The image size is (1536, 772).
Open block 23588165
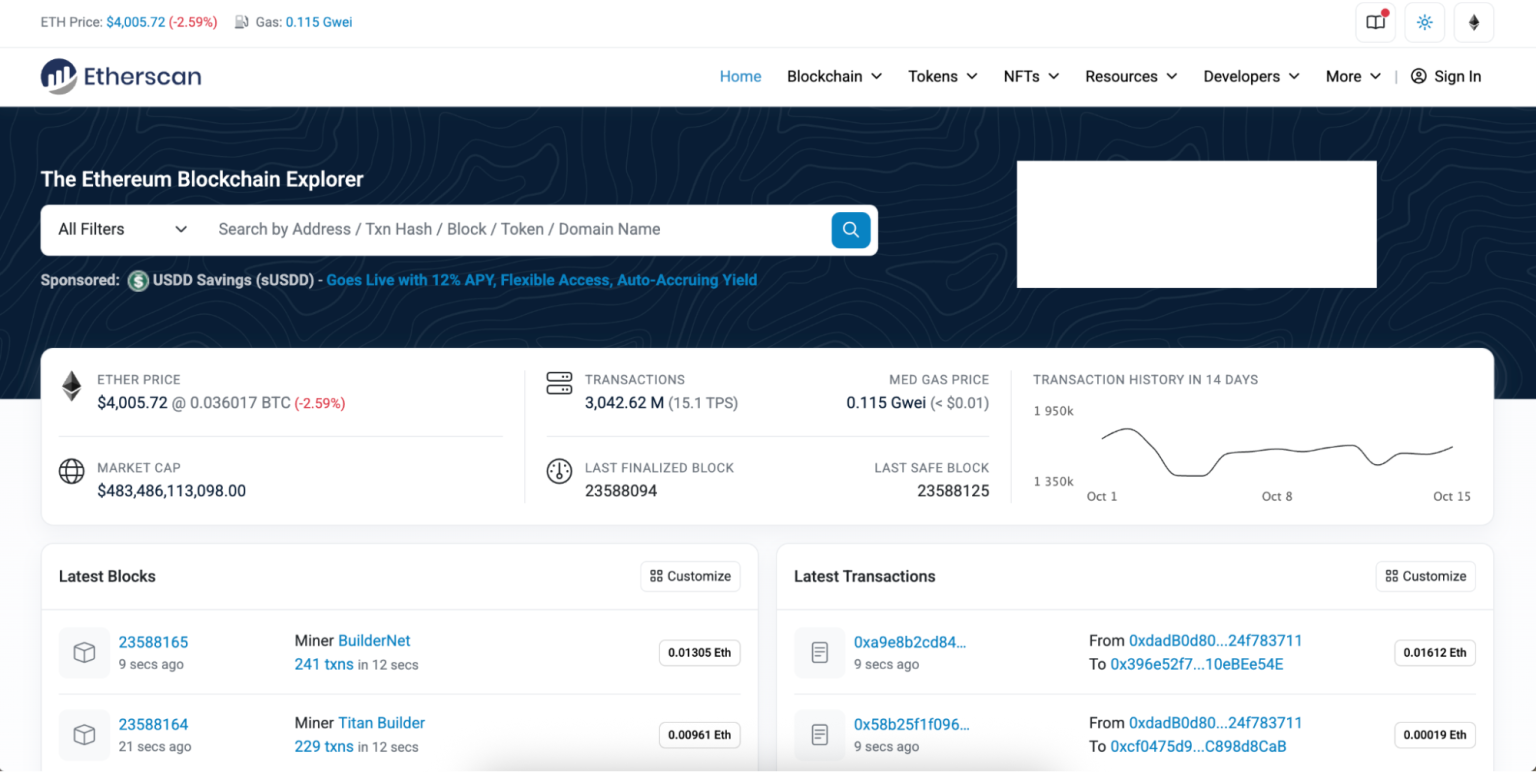point(153,642)
